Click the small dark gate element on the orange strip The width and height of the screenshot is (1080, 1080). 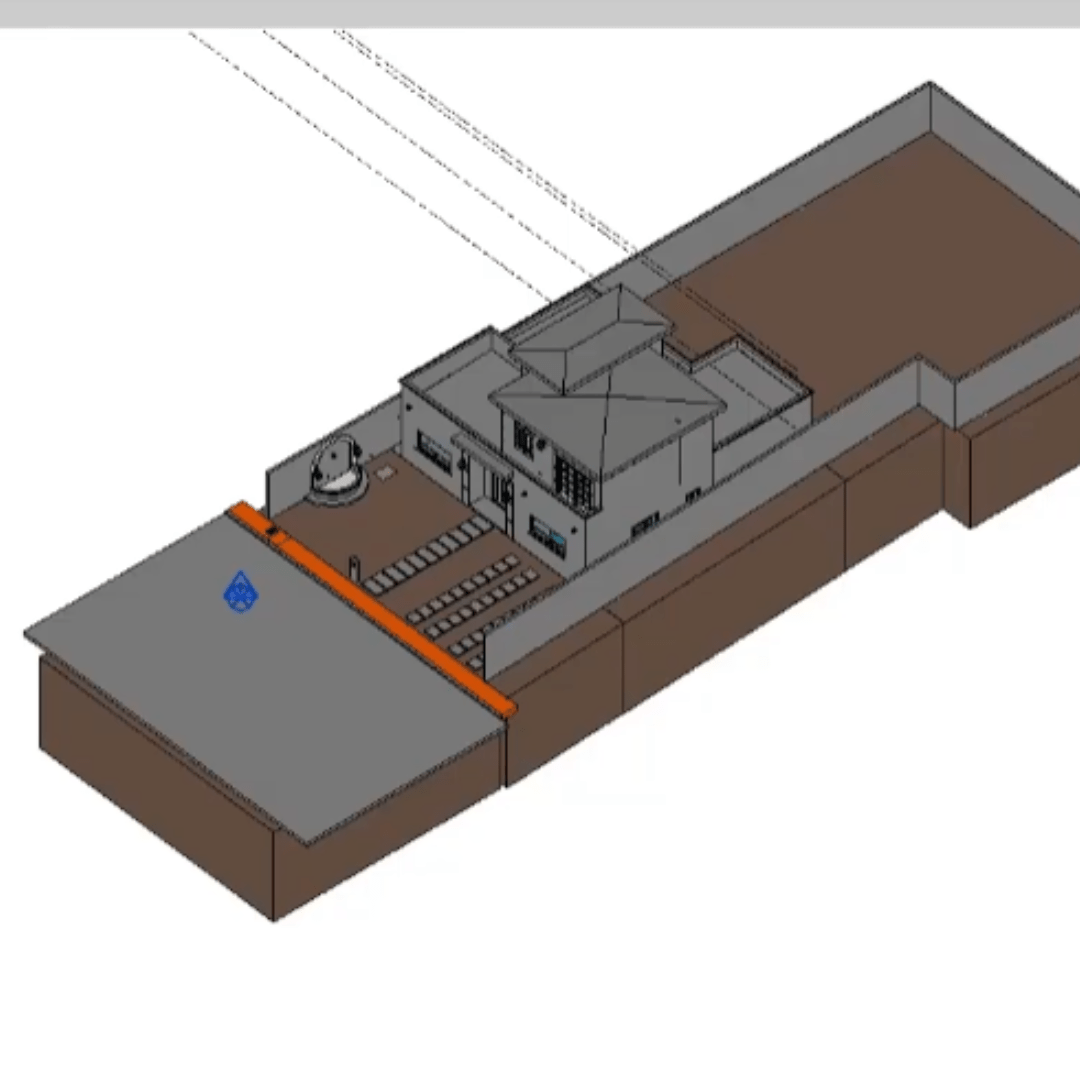pos(273,532)
